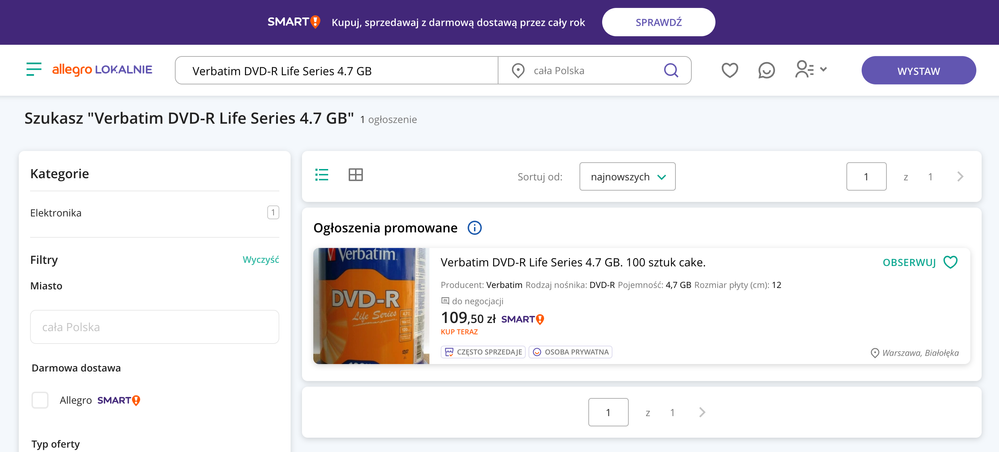The image size is (999, 452).
Task: Click the bottom pagination page number field
Action: (608, 412)
